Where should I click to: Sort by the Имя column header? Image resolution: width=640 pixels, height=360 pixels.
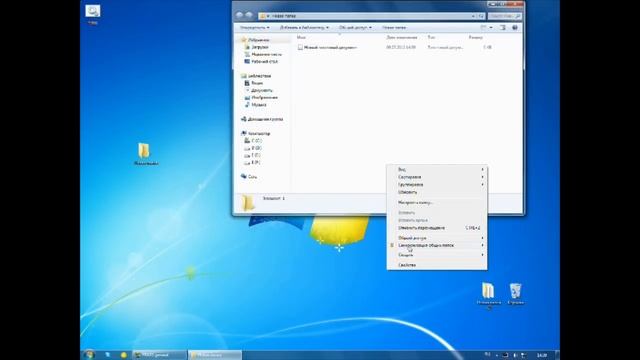(x=301, y=37)
